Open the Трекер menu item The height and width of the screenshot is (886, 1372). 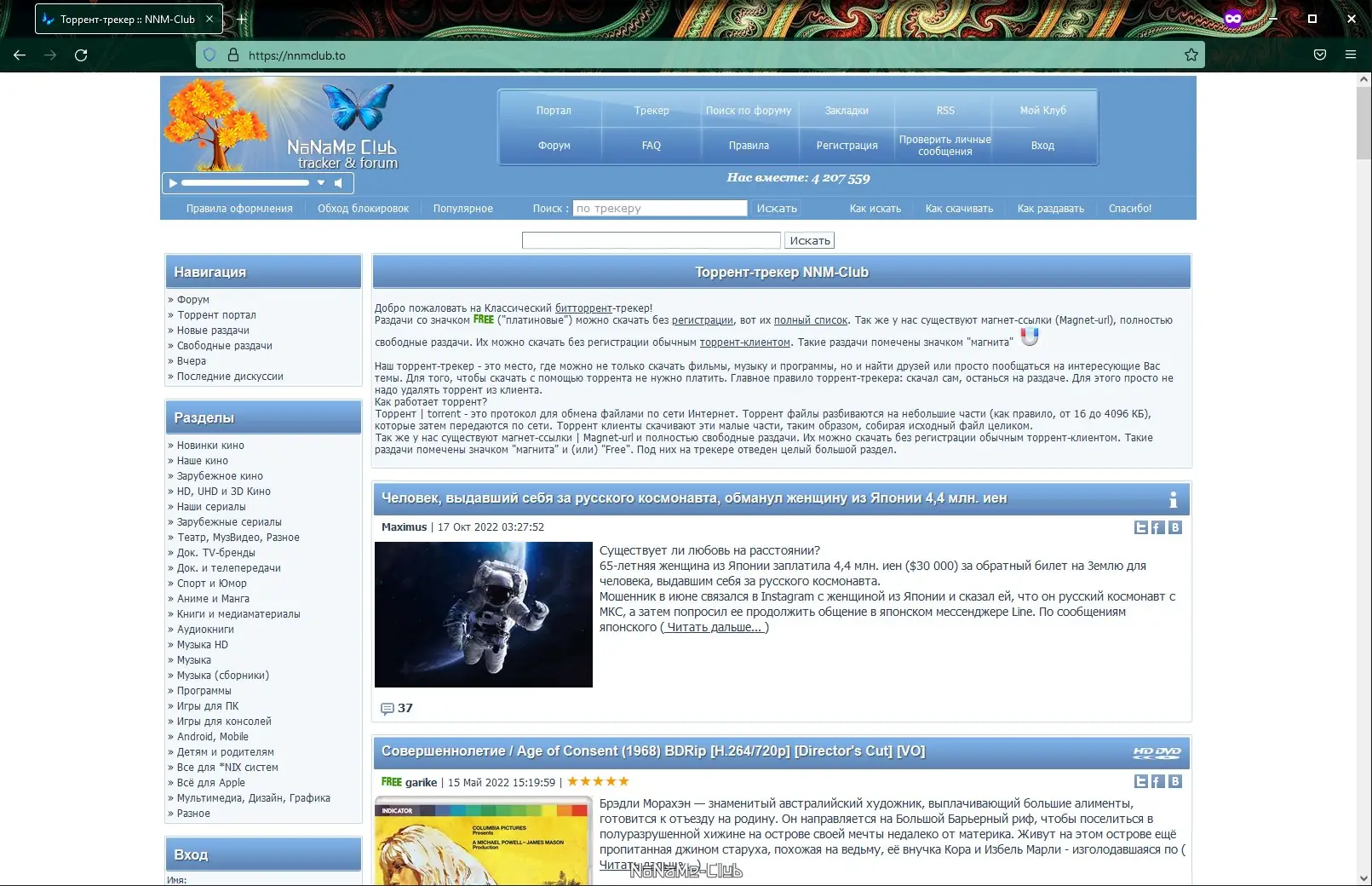[652, 111]
